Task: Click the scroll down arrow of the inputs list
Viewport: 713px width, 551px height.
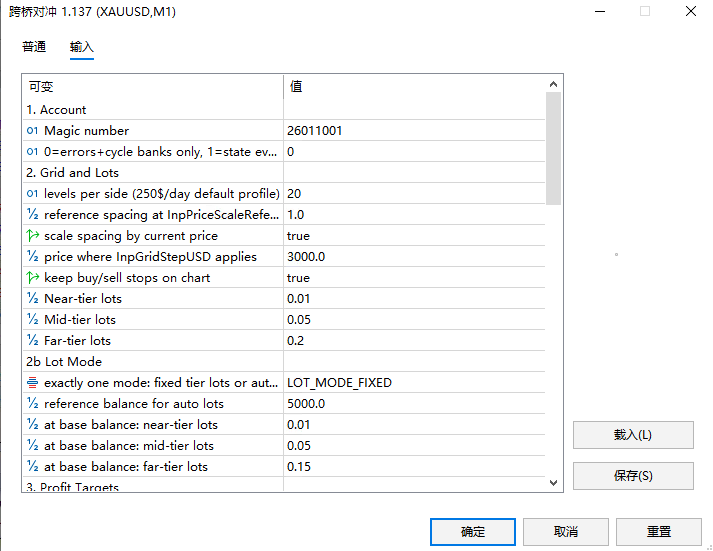Action: pos(553,483)
